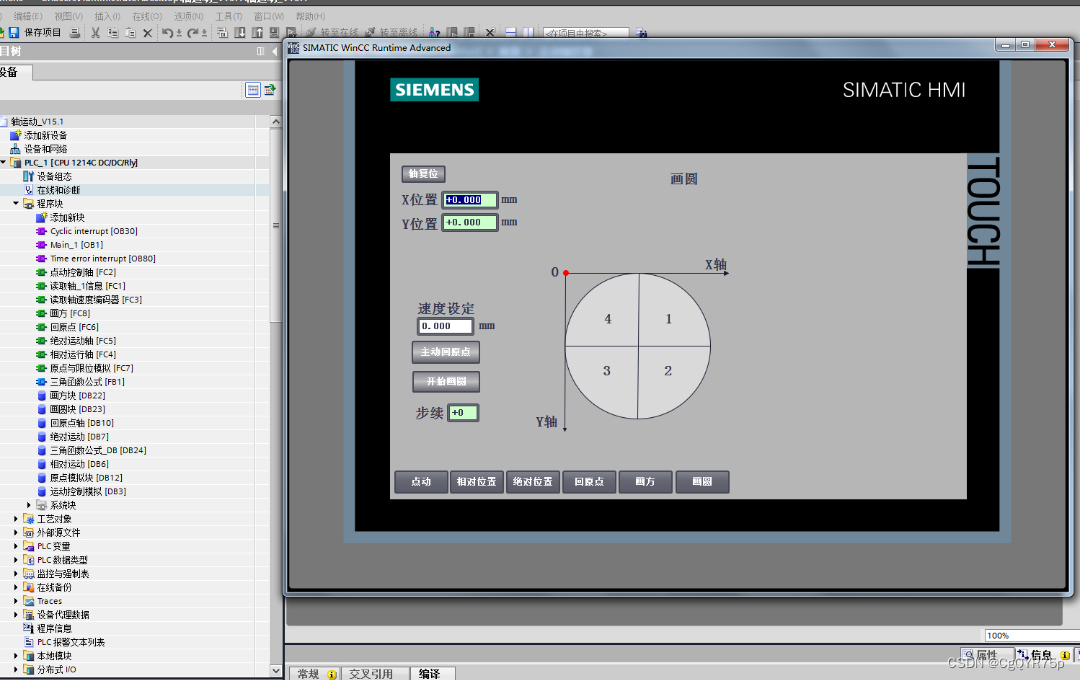This screenshot has width=1080, height=680.
Task: Click the X位置 value field
Action: tap(470, 200)
